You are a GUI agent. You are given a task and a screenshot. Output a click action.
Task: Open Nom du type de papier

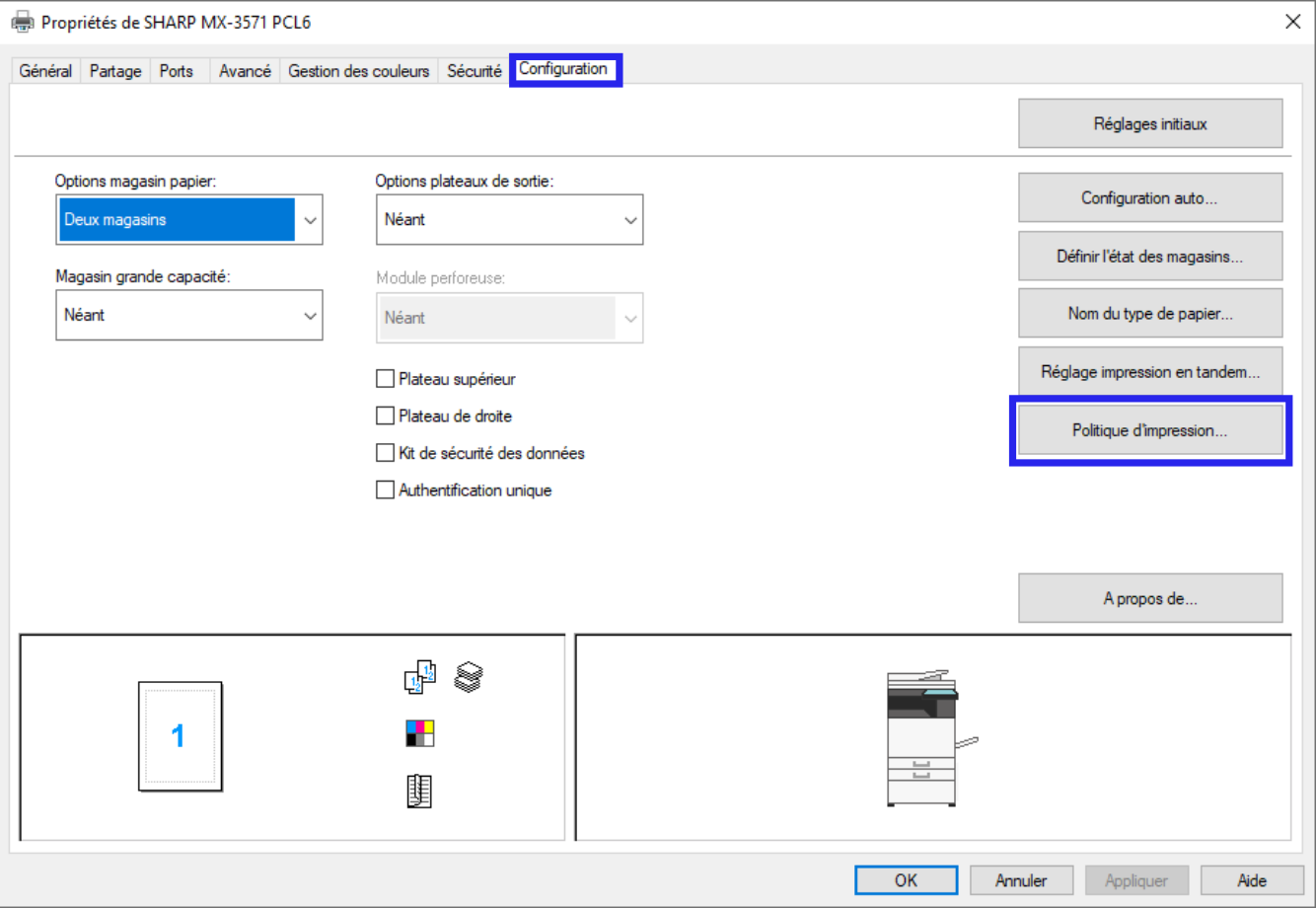point(1150,313)
